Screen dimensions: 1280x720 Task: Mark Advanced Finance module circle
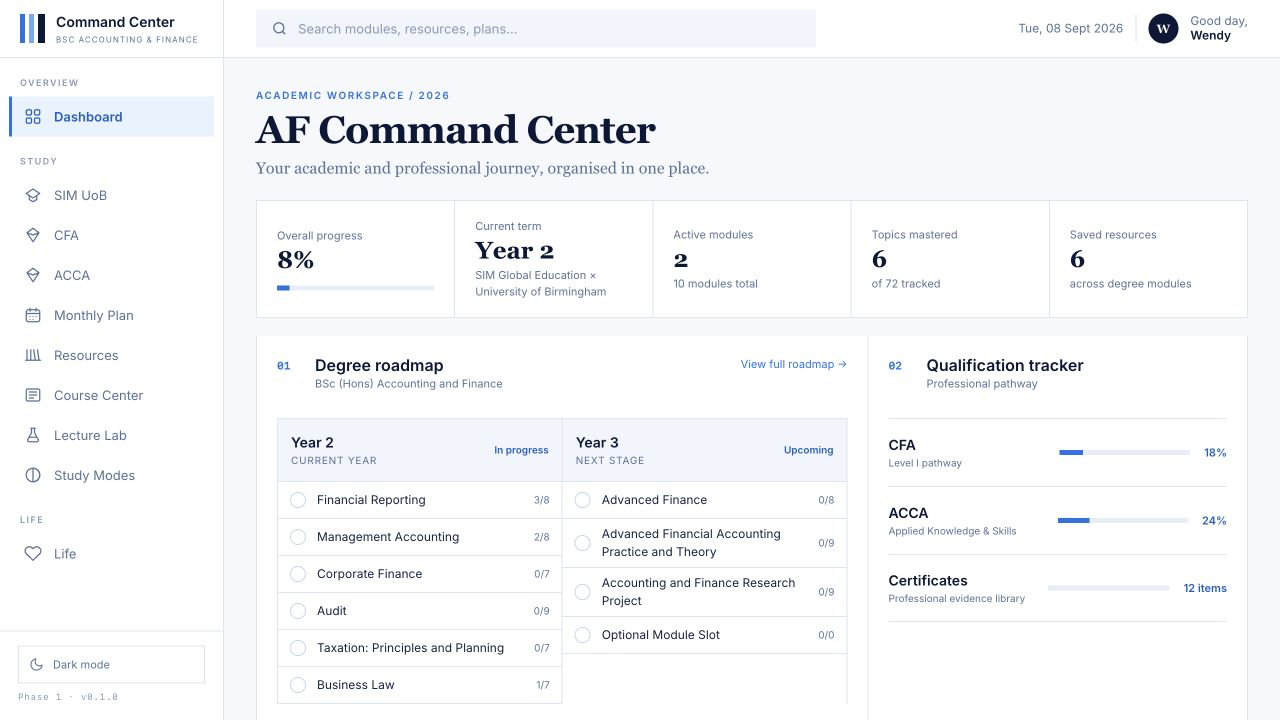click(583, 500)
